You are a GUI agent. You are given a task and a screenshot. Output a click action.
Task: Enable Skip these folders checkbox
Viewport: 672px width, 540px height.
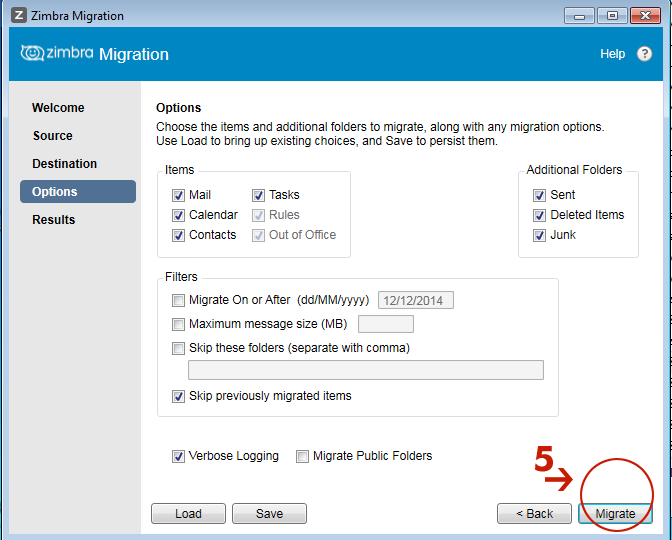pos(178,348)
